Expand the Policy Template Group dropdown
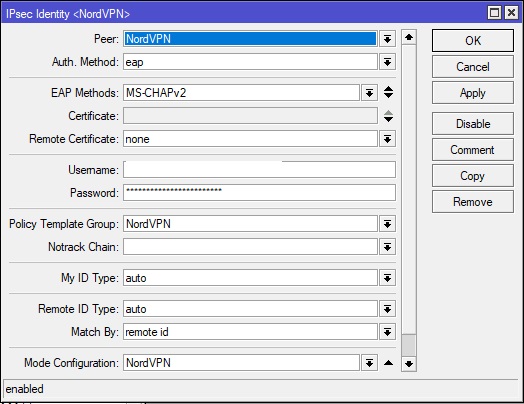This screenshot has height=404, width=524. pos(387,224)
